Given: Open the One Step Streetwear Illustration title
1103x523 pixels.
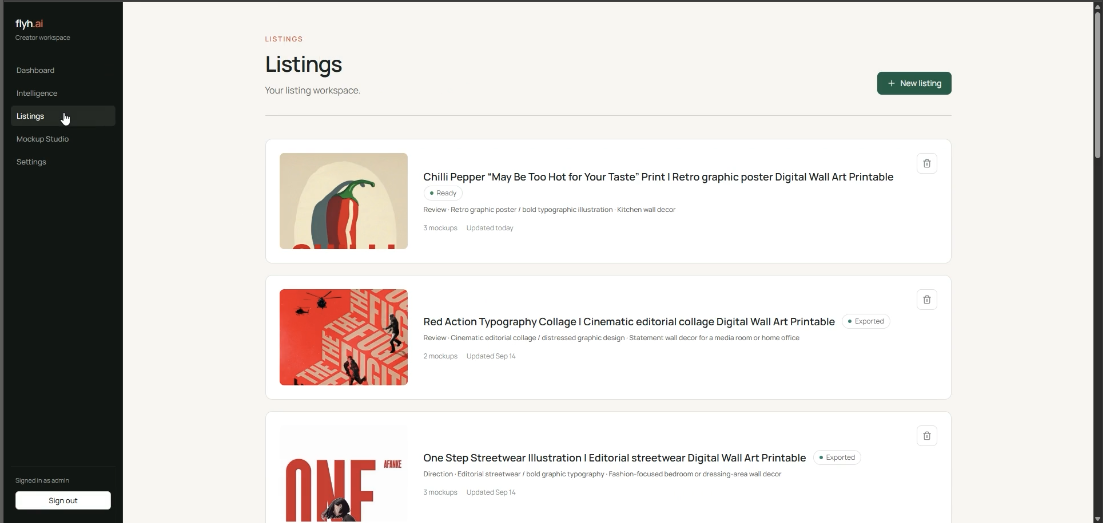Looking at the screenshot, I should coord(614,458).
